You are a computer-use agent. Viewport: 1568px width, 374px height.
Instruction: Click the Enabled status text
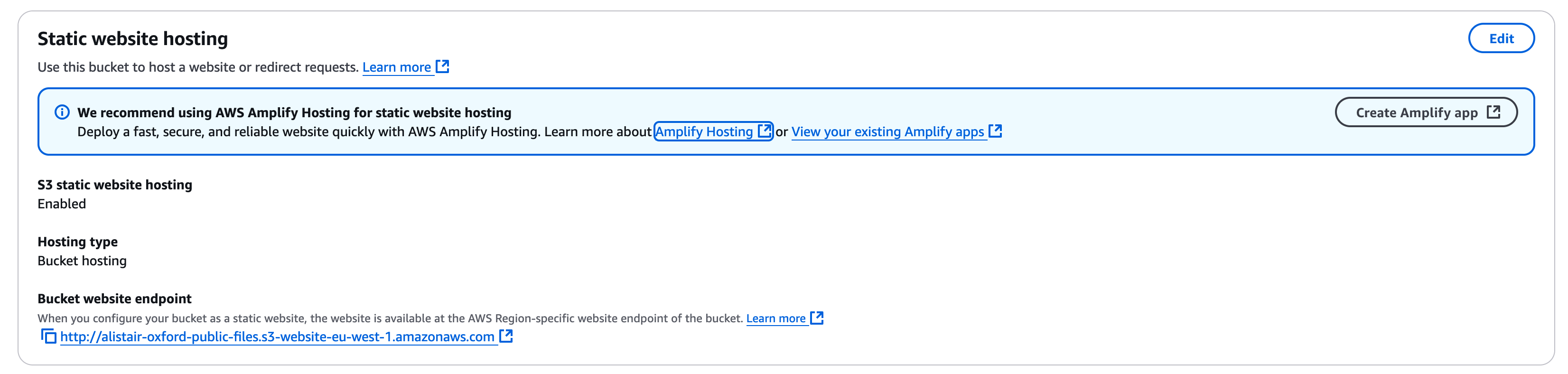tap(62, 204)
